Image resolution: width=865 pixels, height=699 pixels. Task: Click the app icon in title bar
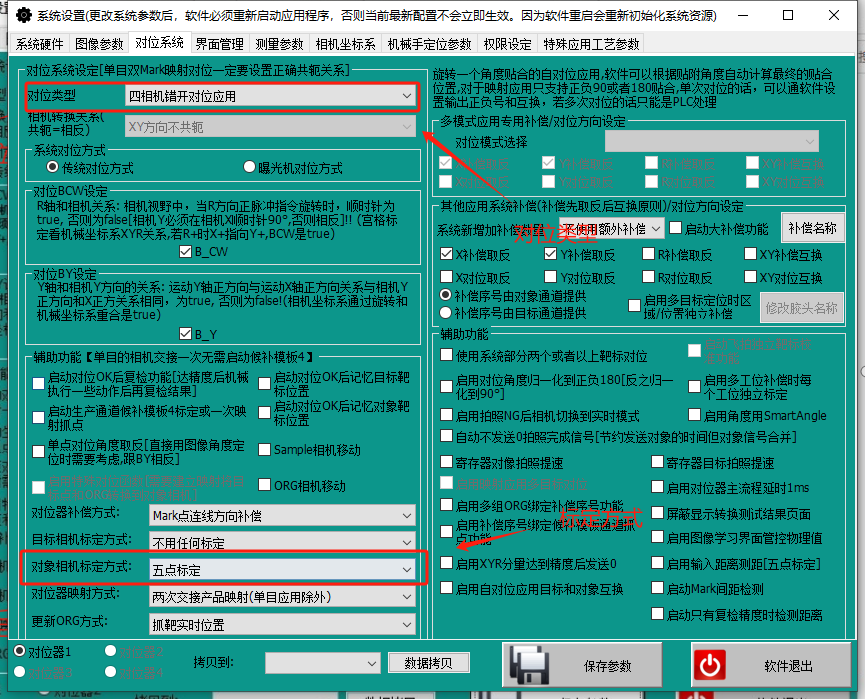pos(14,16)
